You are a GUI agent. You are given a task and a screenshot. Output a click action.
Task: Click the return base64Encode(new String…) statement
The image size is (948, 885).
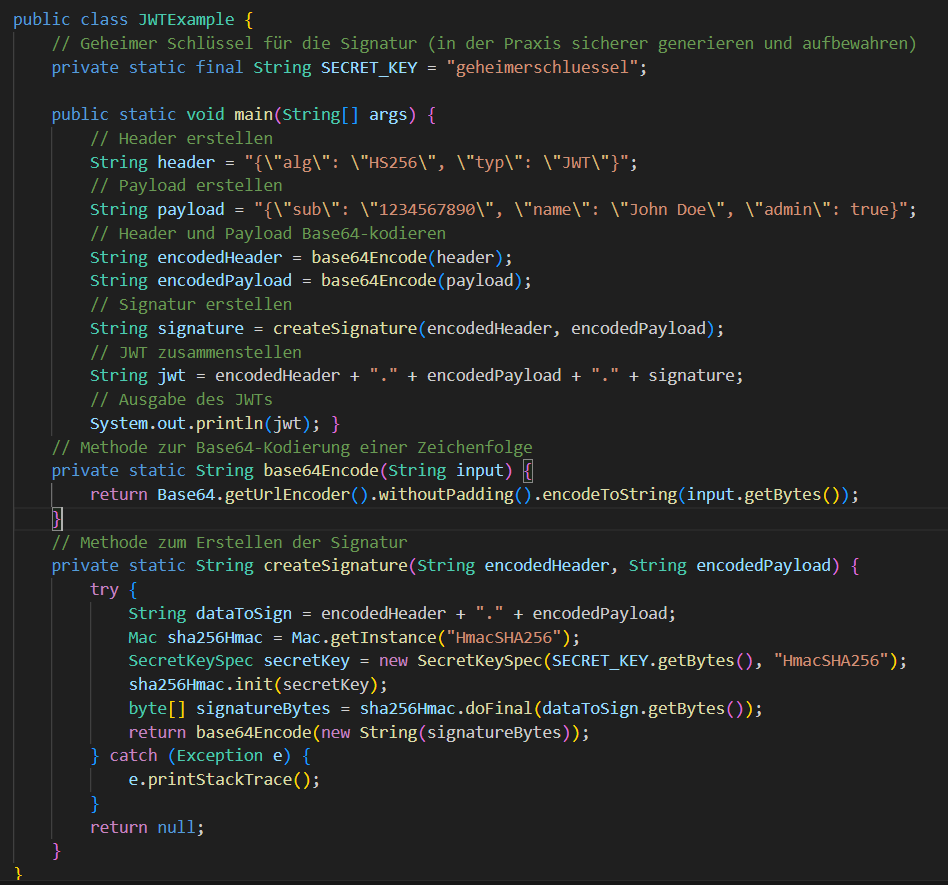(x=359, y=732)
